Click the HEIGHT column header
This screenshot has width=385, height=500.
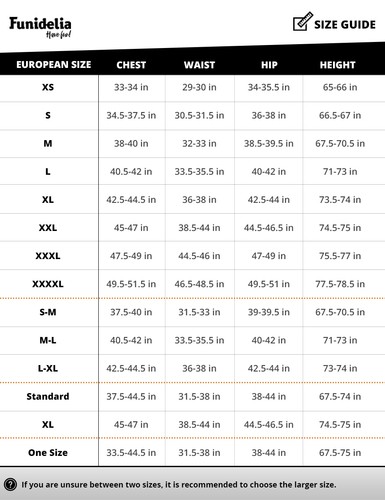point(338,65)
